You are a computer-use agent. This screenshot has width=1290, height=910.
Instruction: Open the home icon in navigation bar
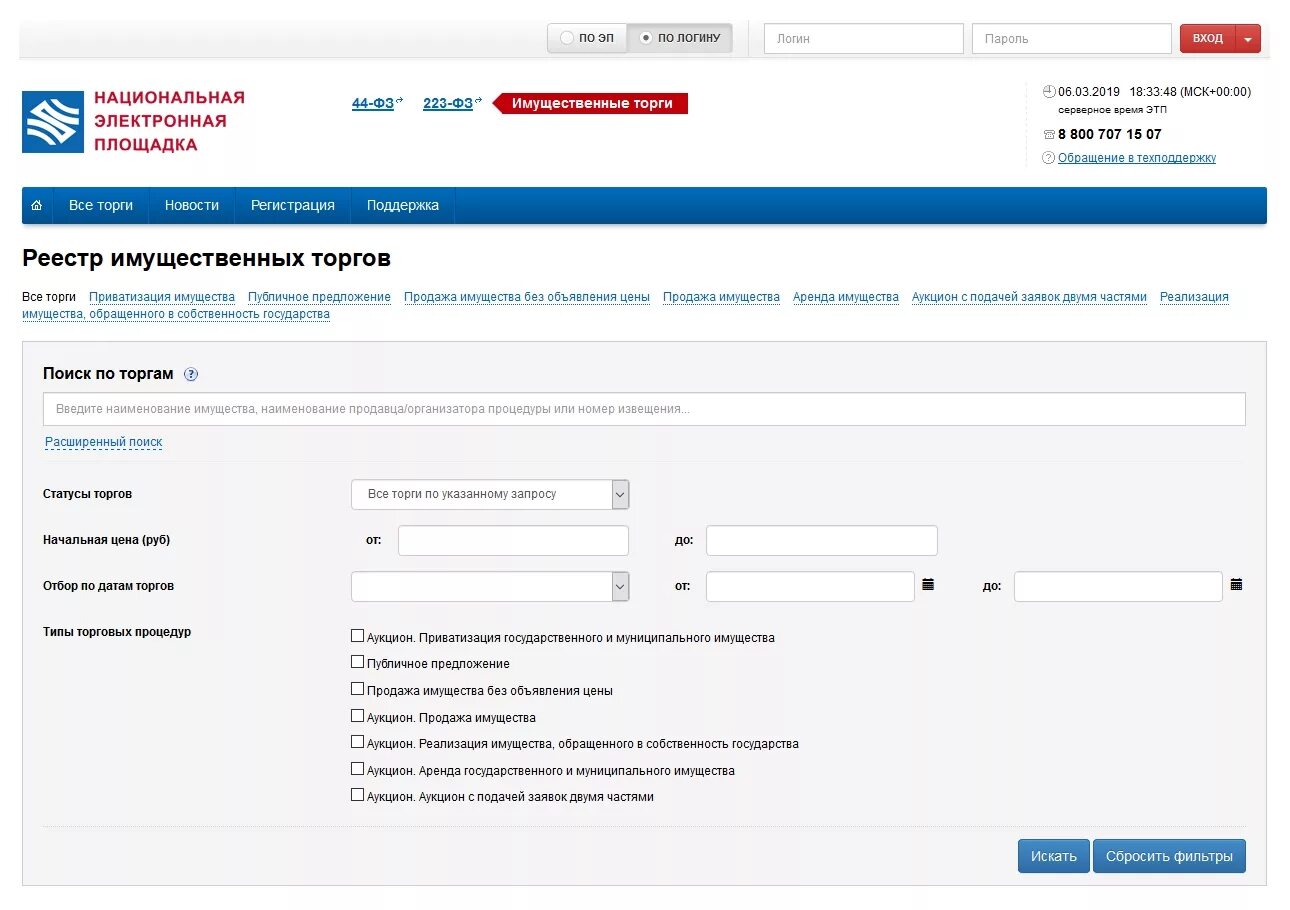point(37,206)
